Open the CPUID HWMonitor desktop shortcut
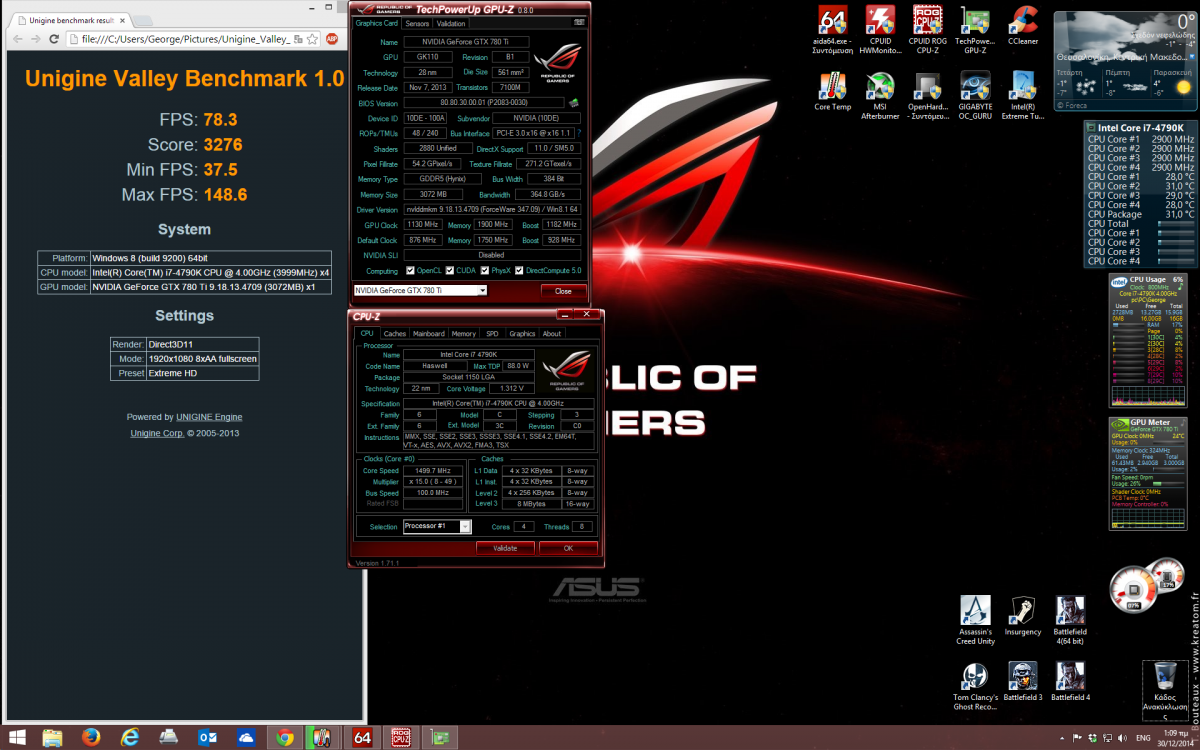The width and height of the screenshot is (1200, 750). pyautogui.click(x=880, y=27)
